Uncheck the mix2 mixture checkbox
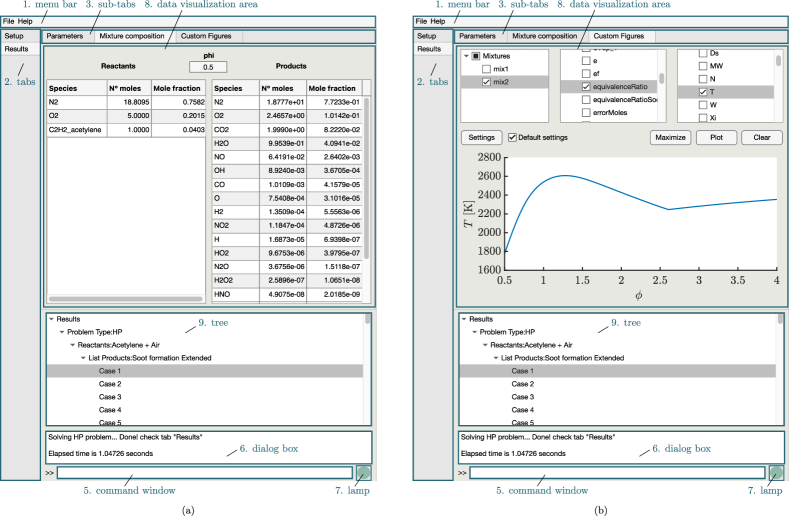Image resolution: width=789 pixels, height=516 pixels. pos(486,83)
